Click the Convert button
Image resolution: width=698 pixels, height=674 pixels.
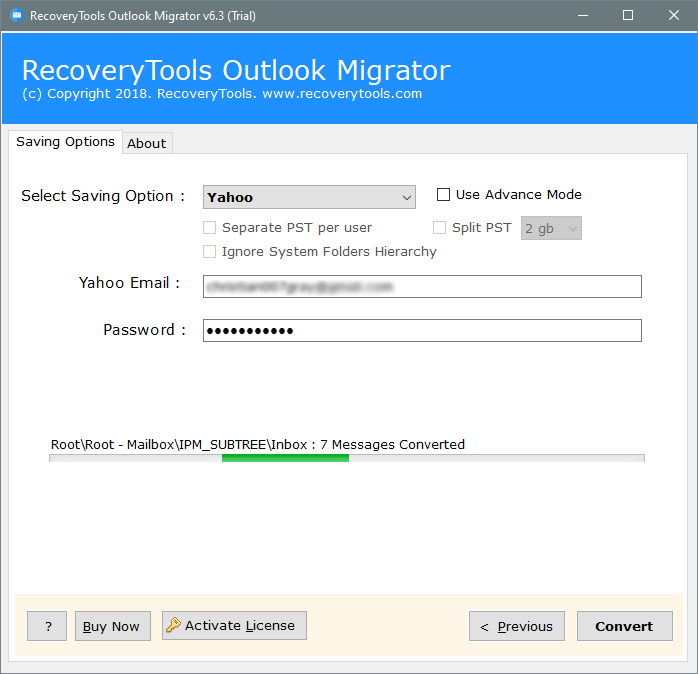[x=625, y=626]
